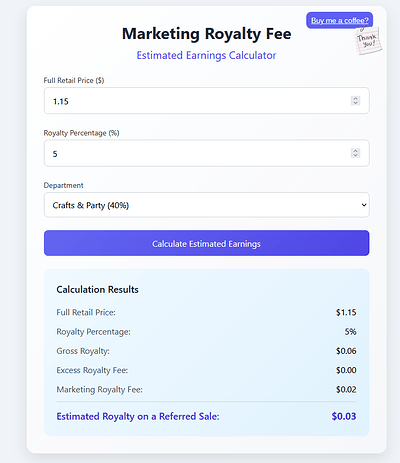Click the Marketing Royalty Fee page heading
Viewport: 400px width, 463px height.
206,34
